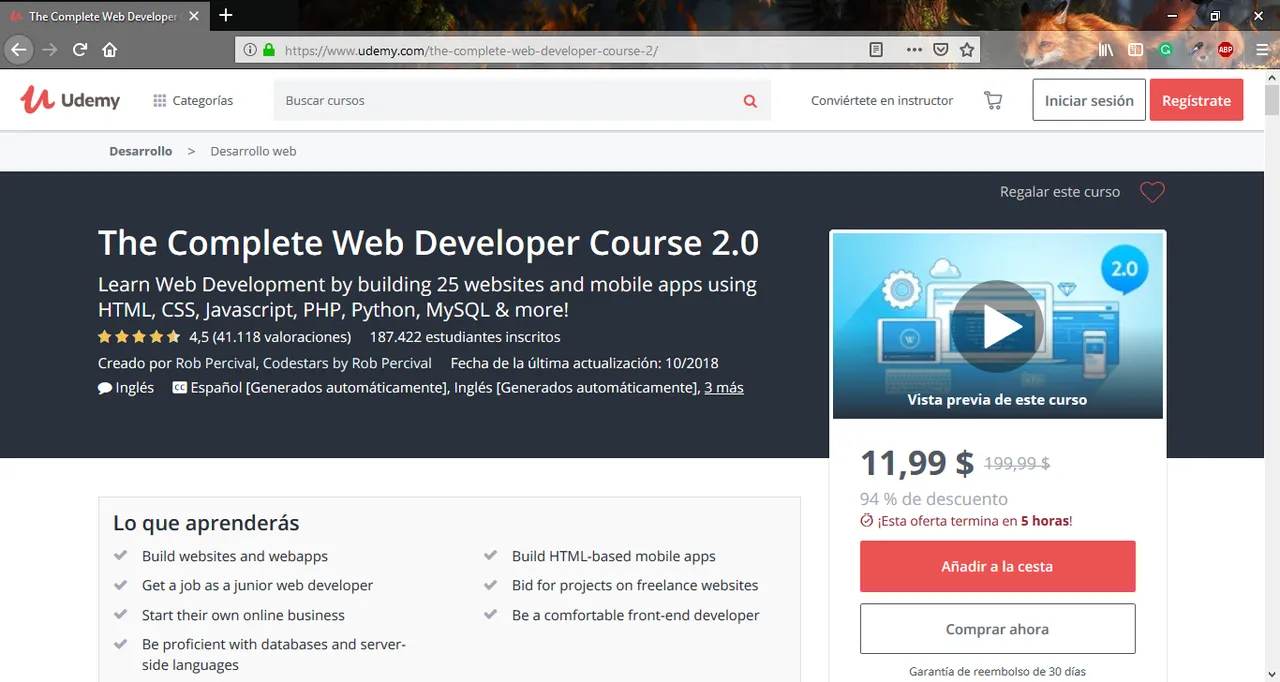Image resolution: width=1280 pixels, height=682 pixels.
Task: Open the Desarrollo breadcrumb
Action: pos(141,151)
